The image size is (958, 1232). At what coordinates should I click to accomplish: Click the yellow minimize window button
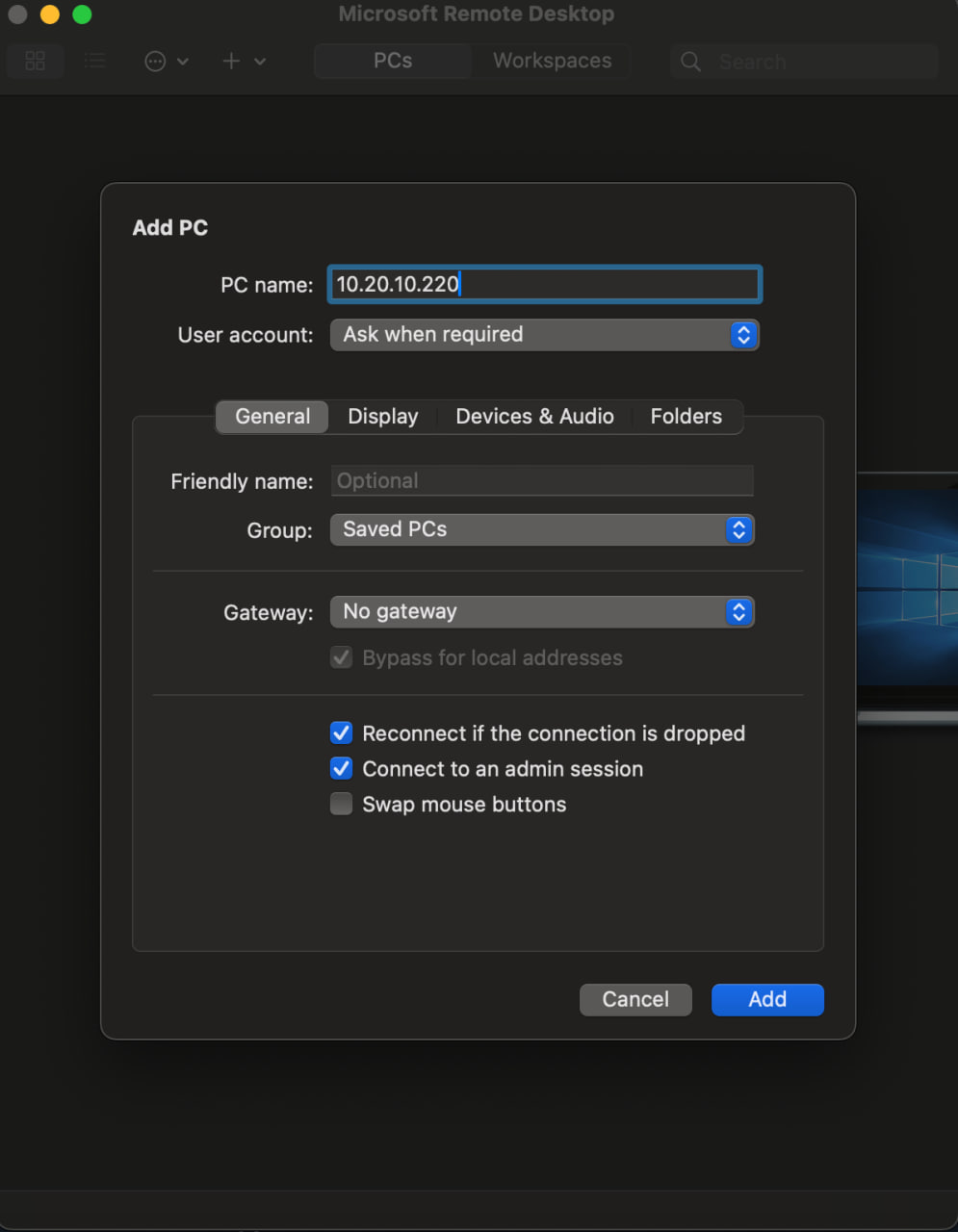pyautogui.click(x=50, y=14)
